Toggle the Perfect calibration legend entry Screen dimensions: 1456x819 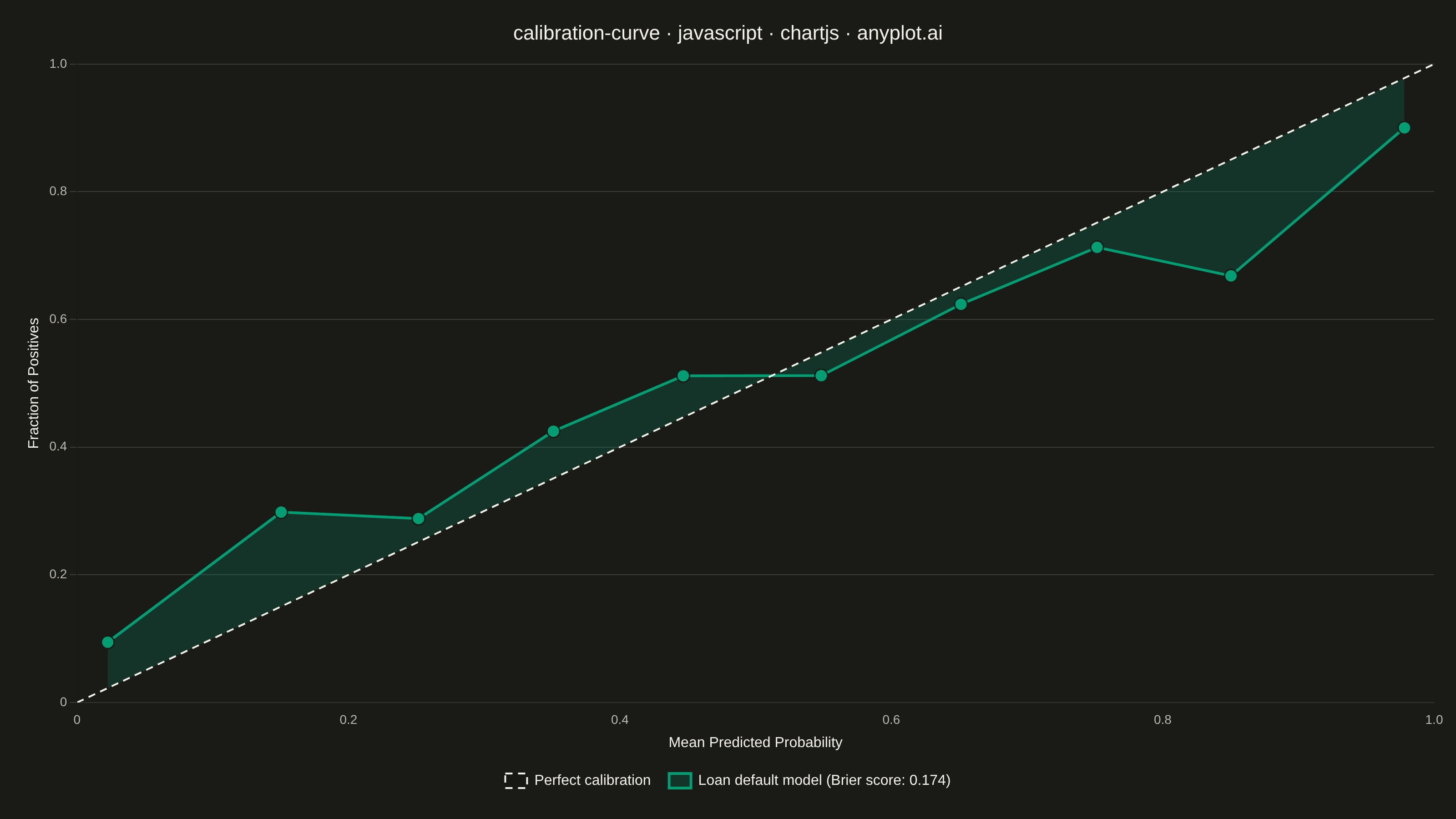[577, 780]
